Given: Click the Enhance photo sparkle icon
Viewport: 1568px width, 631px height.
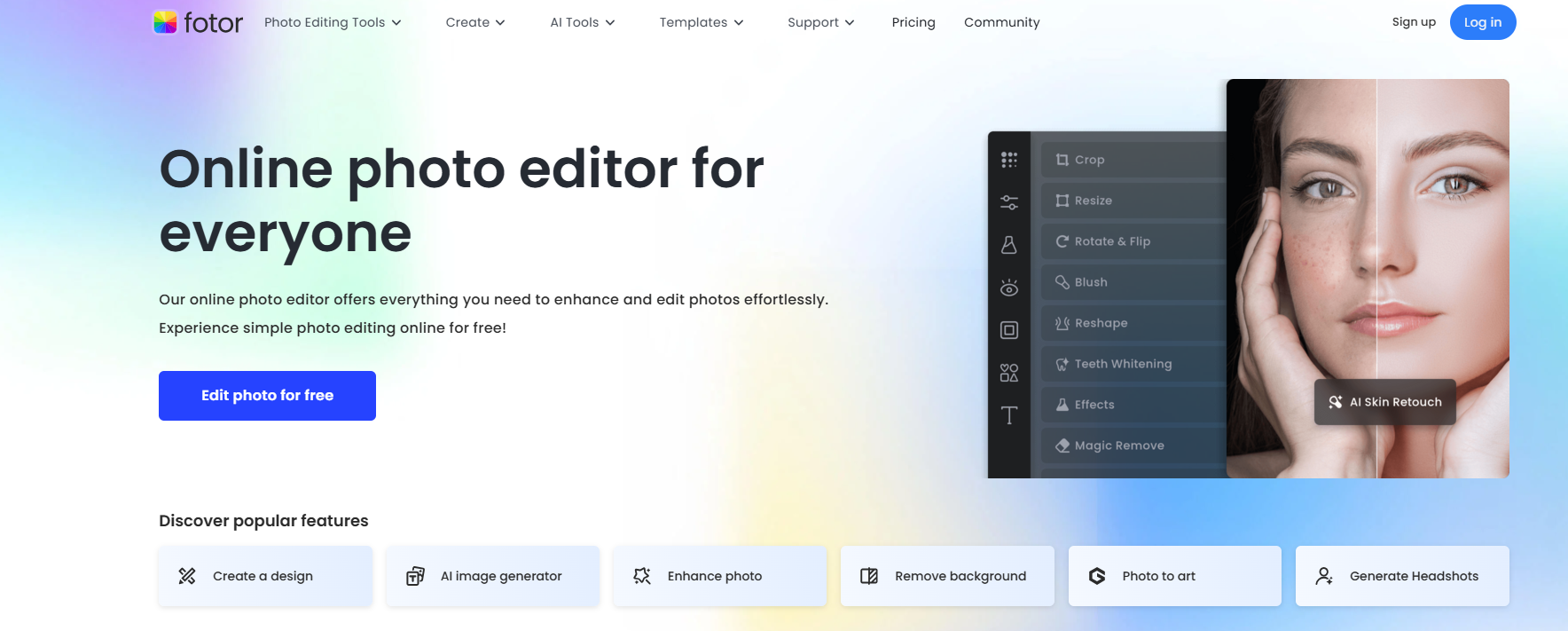Looking at the screenshot, I should 642,576.
